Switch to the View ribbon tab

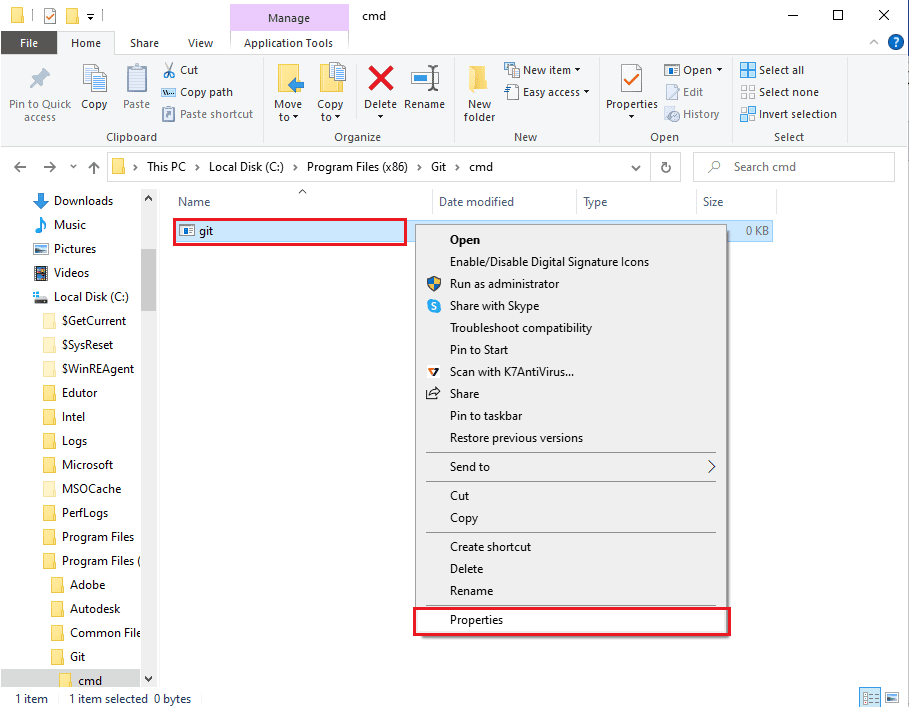(200, 43)
